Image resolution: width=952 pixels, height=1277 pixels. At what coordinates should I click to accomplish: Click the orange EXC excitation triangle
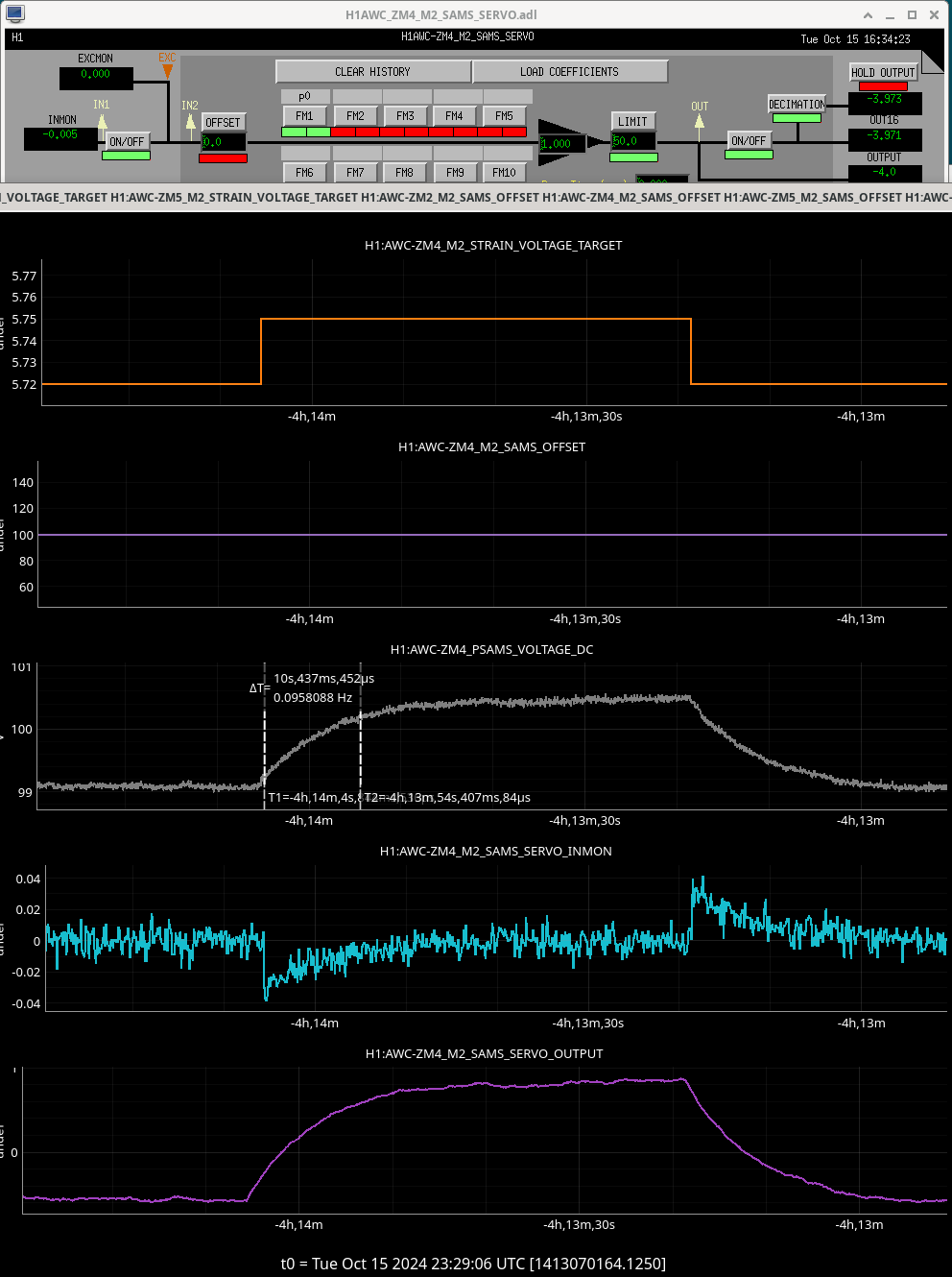(167, 70)
